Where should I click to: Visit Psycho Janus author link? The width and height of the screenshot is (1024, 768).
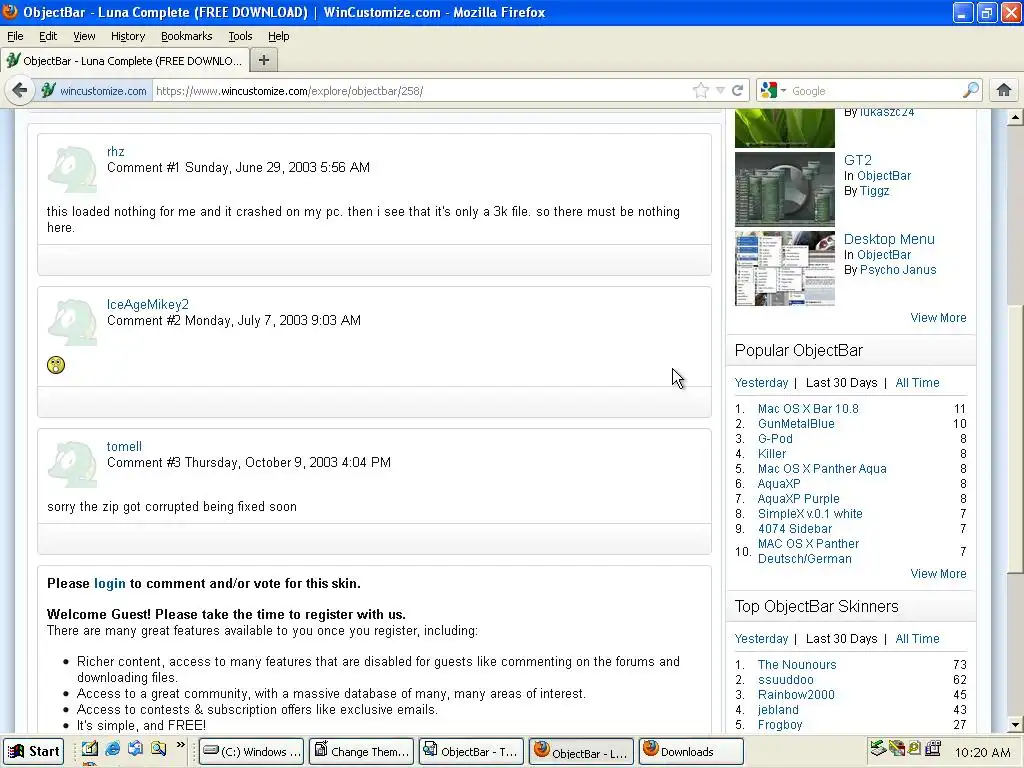pos(898,270)
